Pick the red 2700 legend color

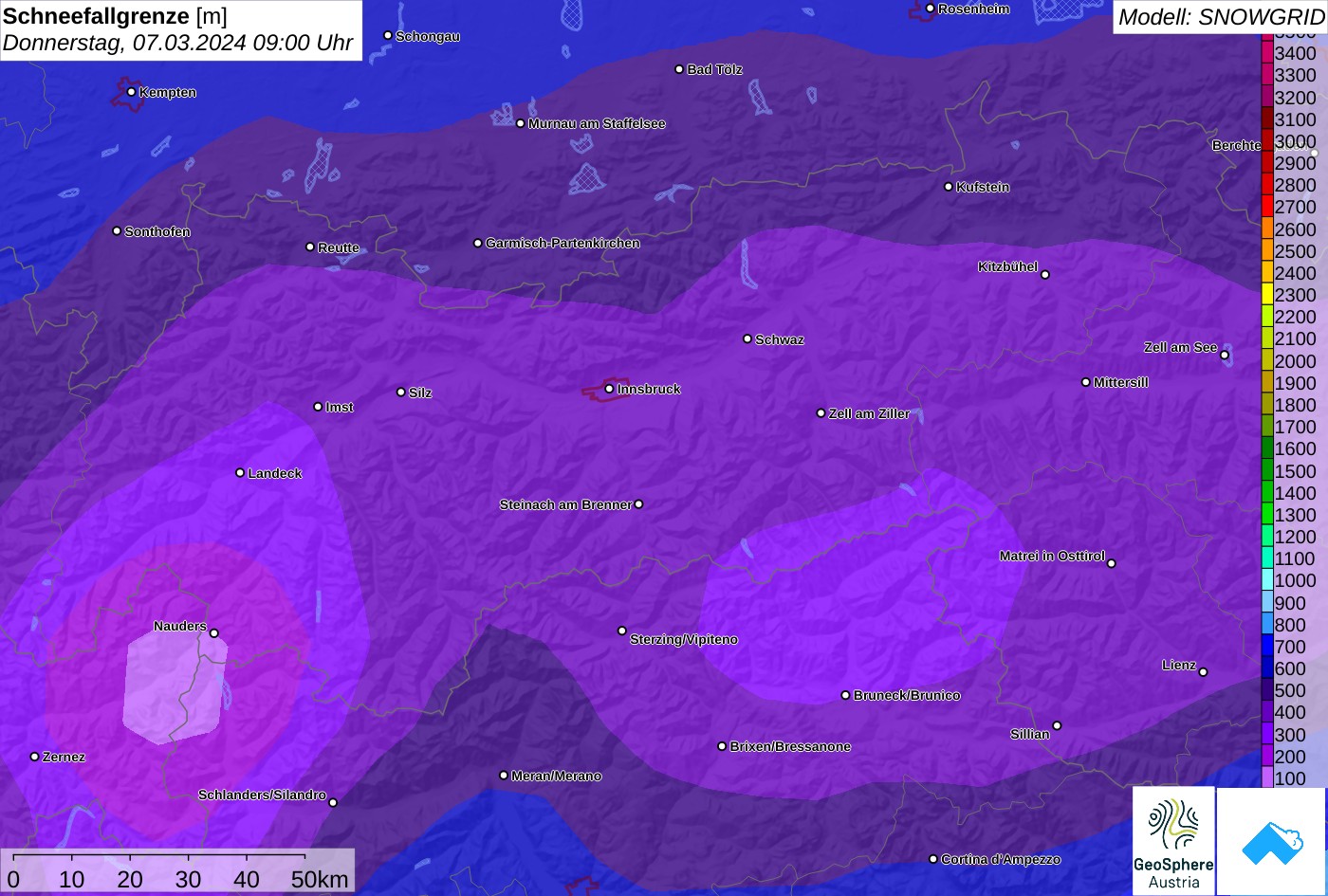[x=1267, y=207]
